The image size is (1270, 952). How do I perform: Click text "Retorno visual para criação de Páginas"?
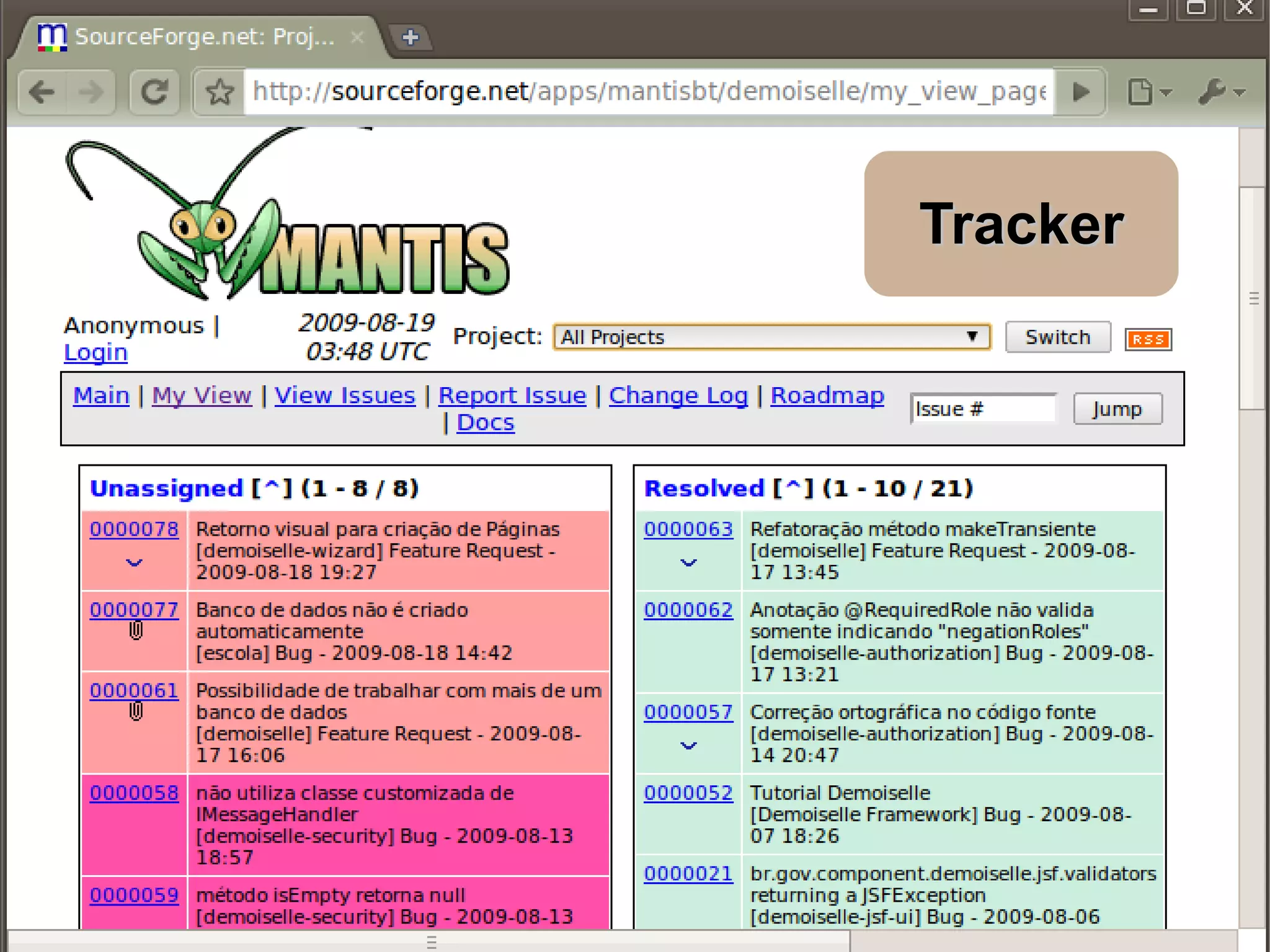point(378,529)
